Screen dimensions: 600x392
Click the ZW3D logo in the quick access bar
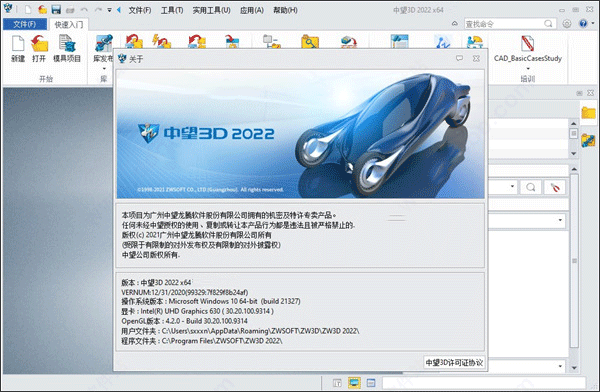coord(8,8)
